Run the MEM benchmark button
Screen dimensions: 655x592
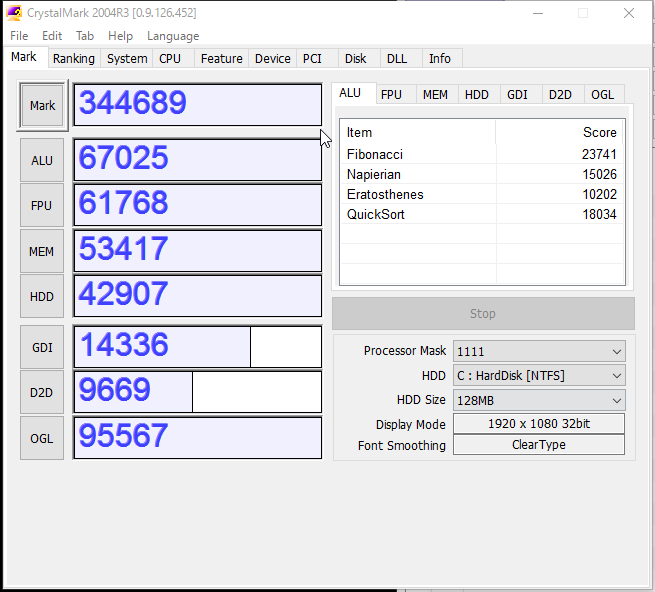click(x=42, y=252)
